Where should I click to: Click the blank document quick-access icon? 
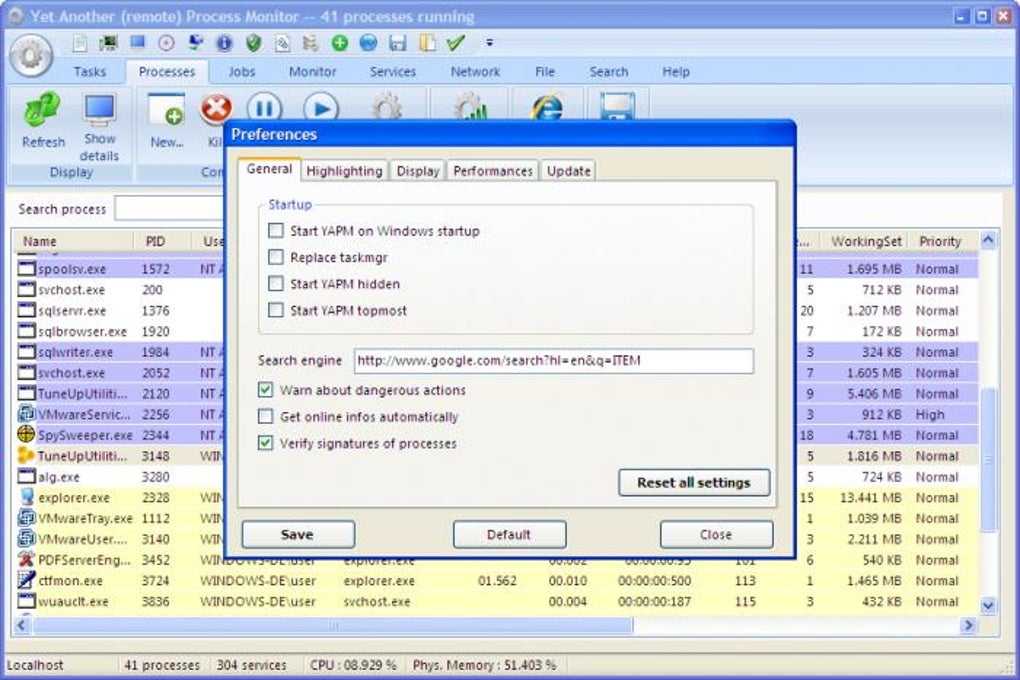[x=79, y=44]
